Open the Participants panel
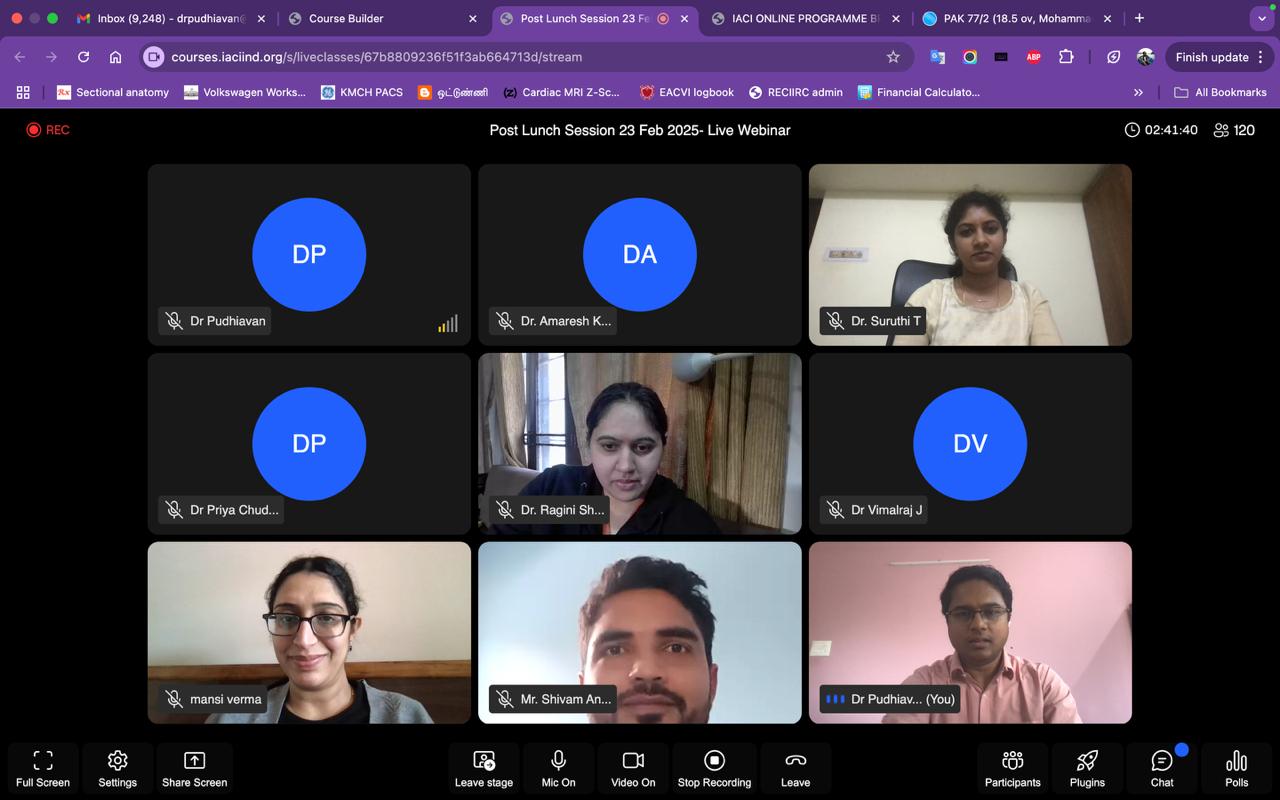Viewport: 1280px width, 800px height. [x=1012, y=768]
